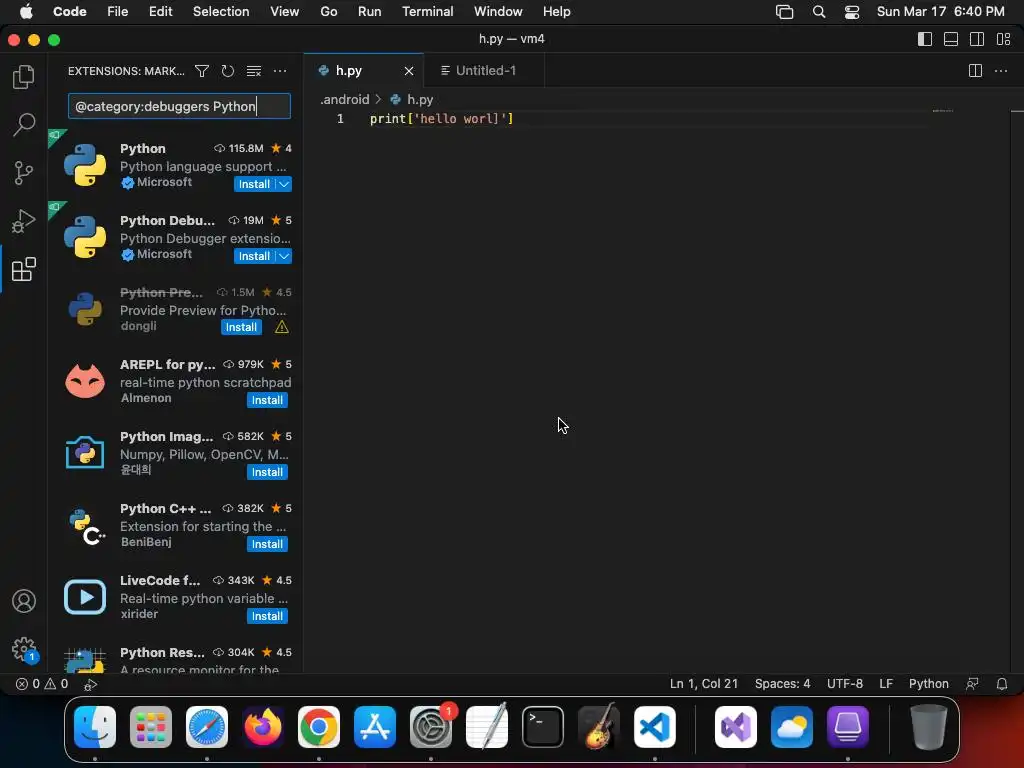
Task: Launch Google Chrome from the dock
Action: coord(319,727)
